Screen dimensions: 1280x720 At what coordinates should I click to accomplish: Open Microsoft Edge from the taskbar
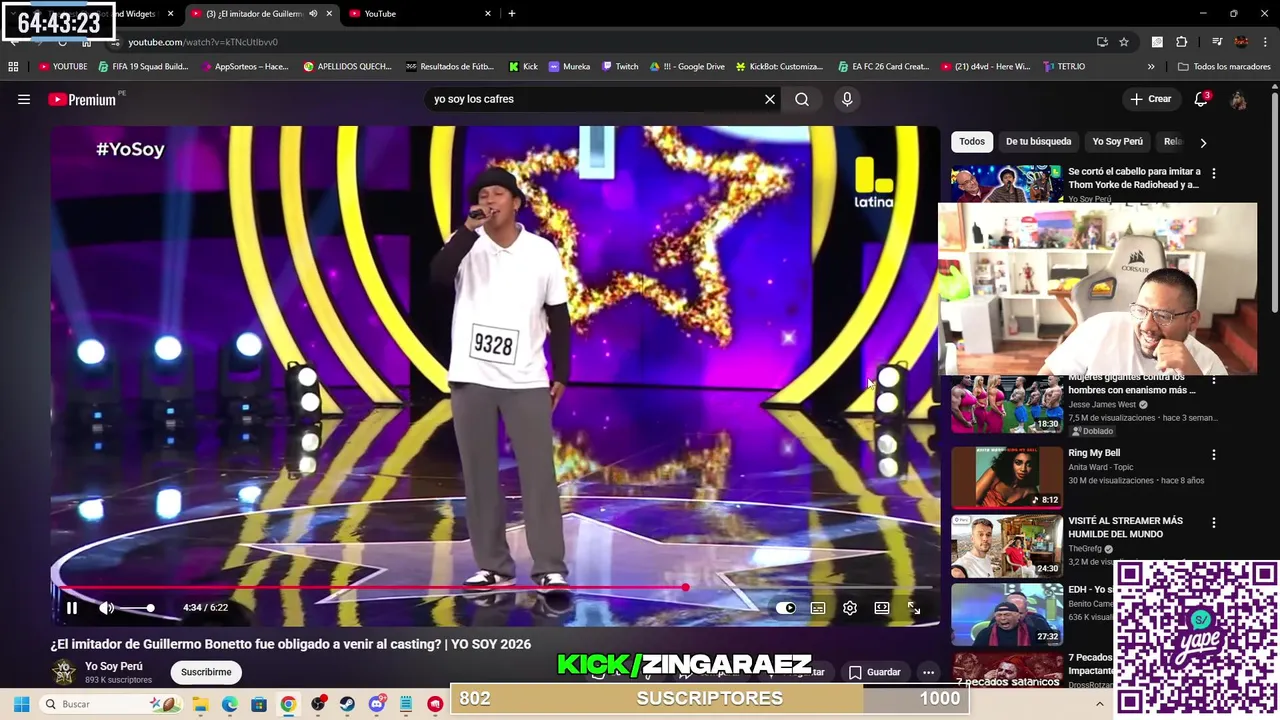click(x=229, y=704)
